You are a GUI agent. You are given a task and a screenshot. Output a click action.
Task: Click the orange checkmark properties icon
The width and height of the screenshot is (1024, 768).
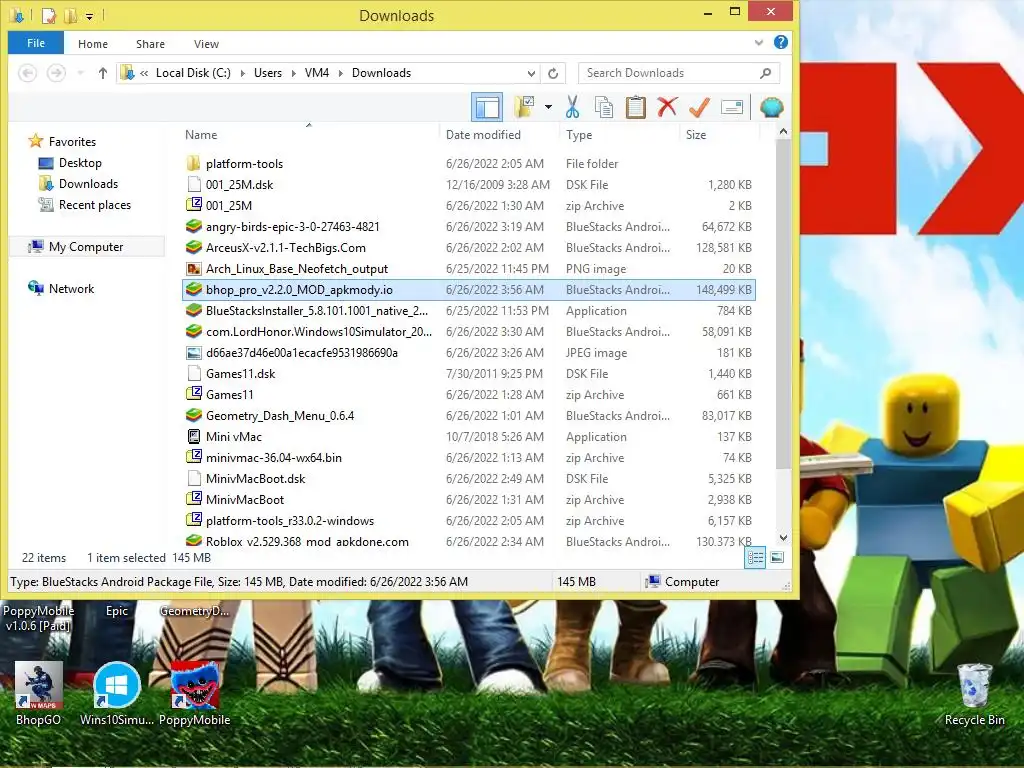tap(699, 107)
